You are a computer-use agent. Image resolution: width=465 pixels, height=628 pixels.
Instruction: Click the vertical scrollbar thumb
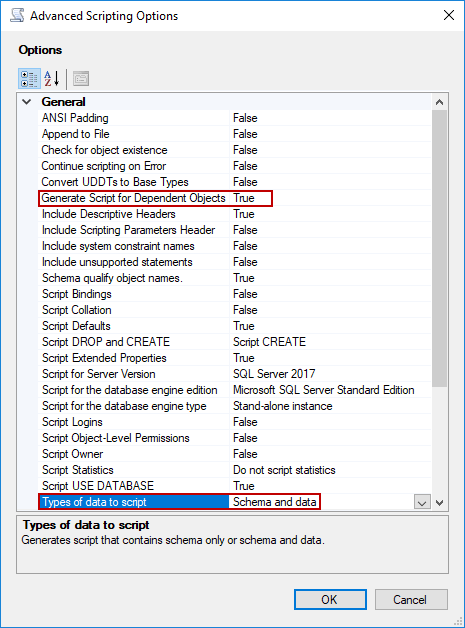tap(439, 248)
